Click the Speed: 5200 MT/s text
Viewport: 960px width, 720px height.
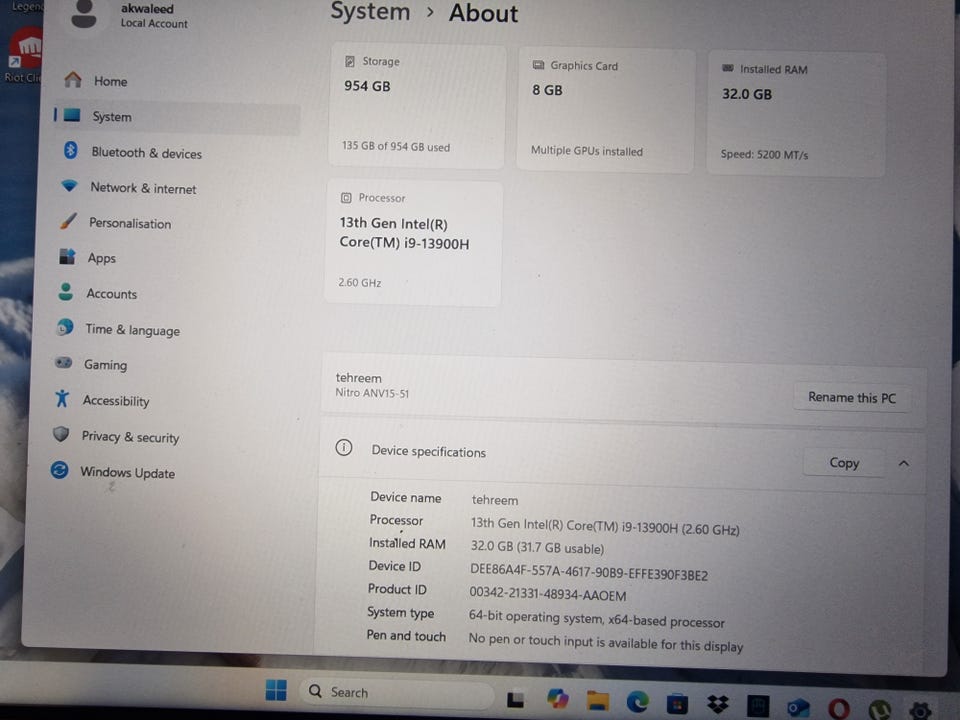(764, 154)
